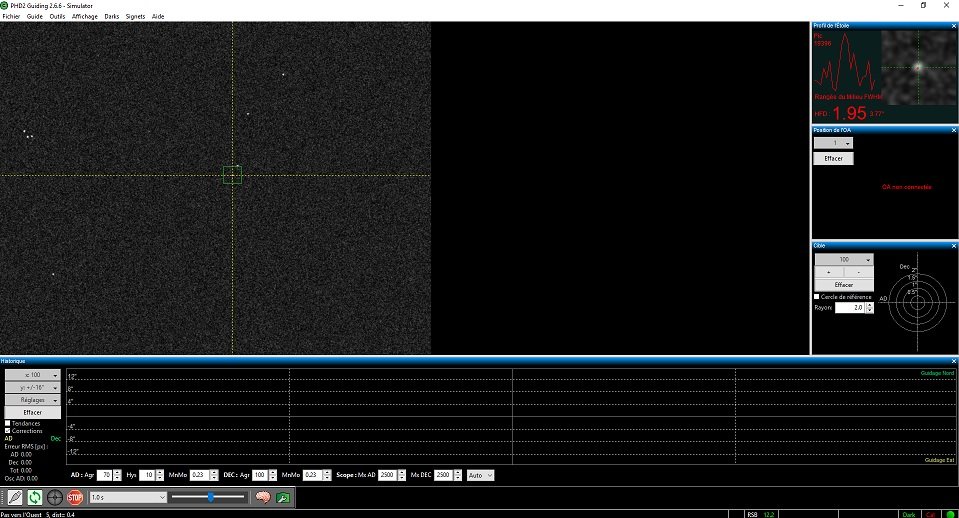Adjust the DEC Agr spinner arrows
959x518 pixels.
[272, 475]
